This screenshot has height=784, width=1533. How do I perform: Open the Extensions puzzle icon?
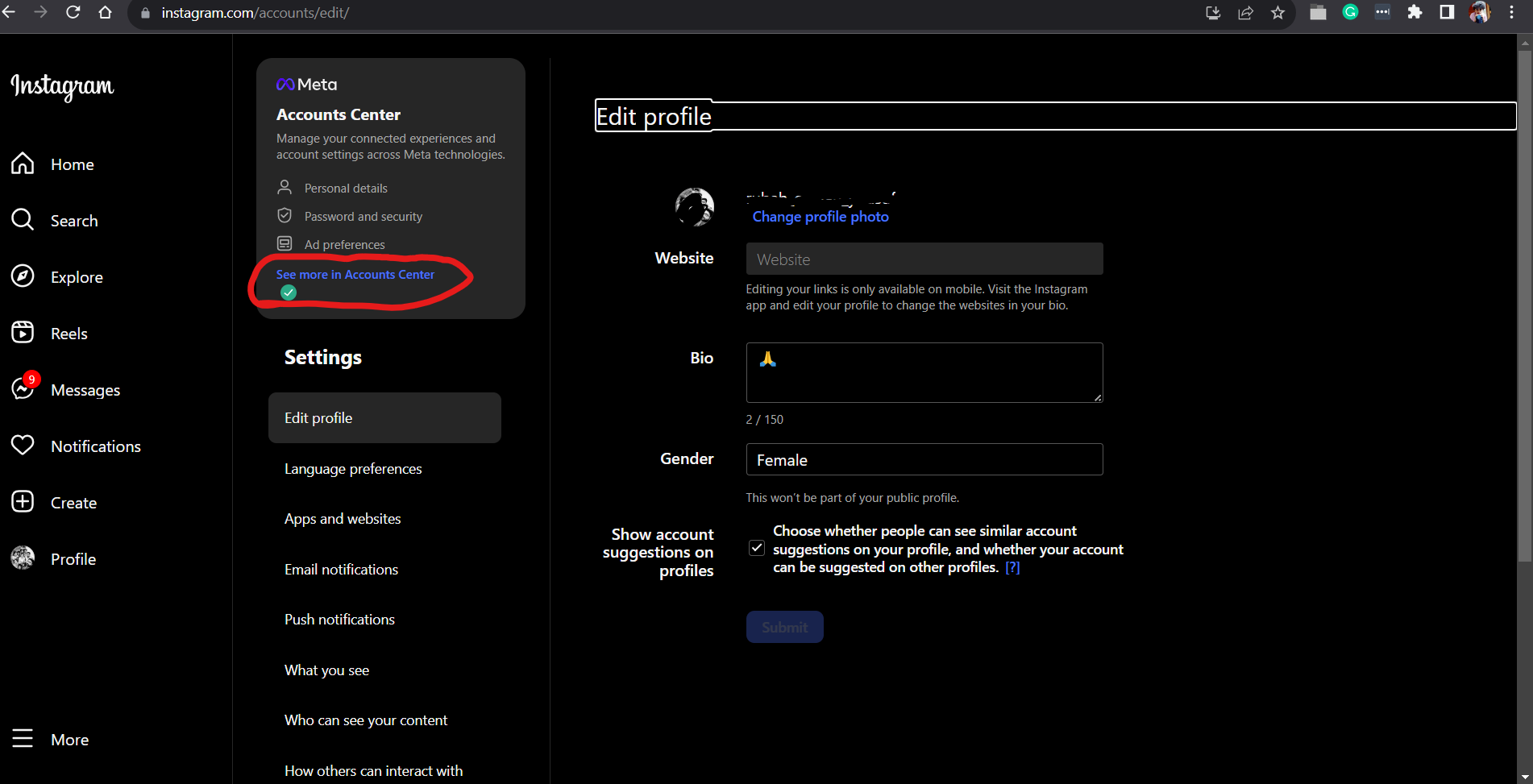pyautogui.click(x=1415, y=12)
